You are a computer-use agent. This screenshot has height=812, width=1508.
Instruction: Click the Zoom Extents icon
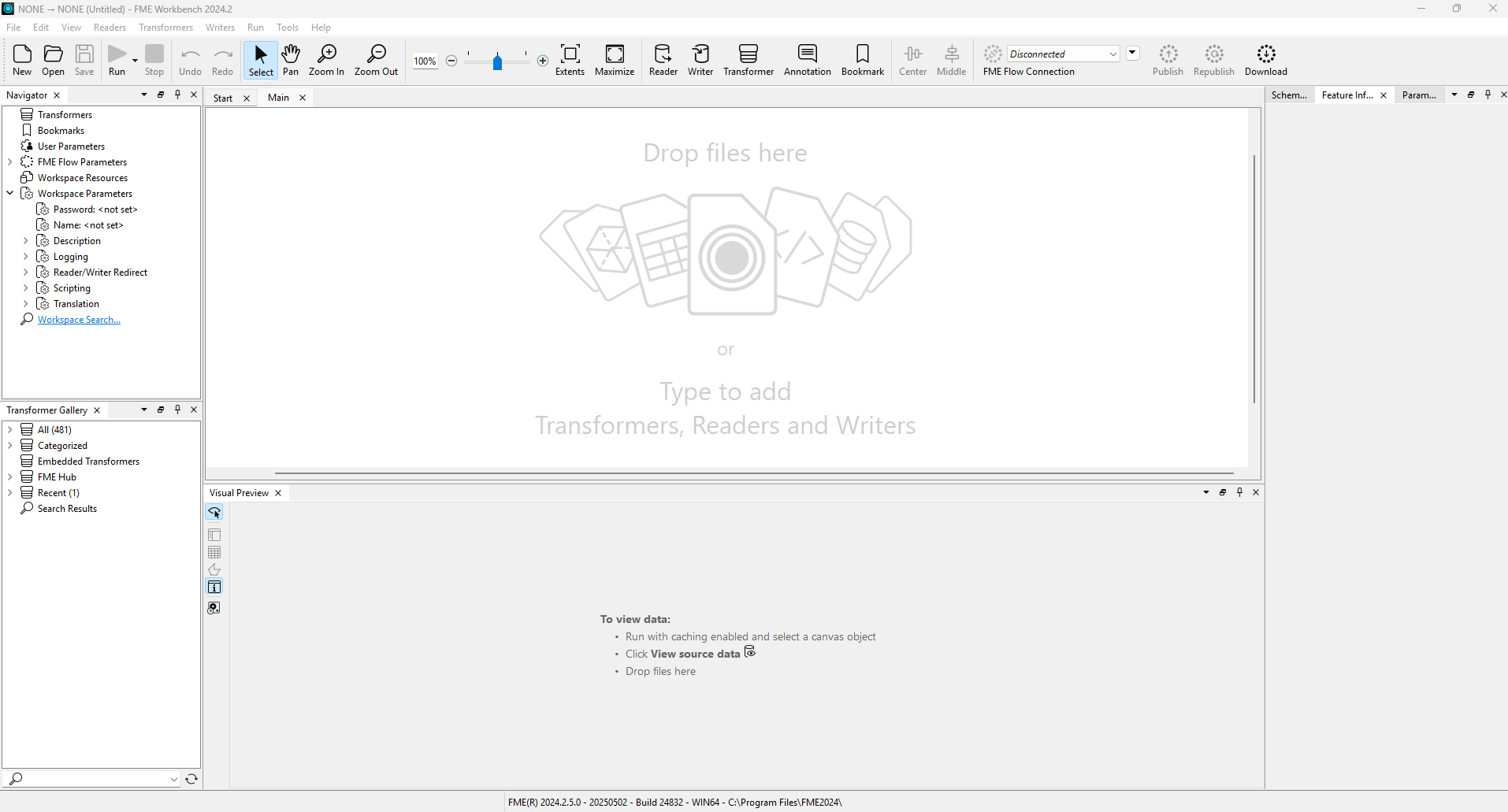pyautogui.click(x=570, y=60)
